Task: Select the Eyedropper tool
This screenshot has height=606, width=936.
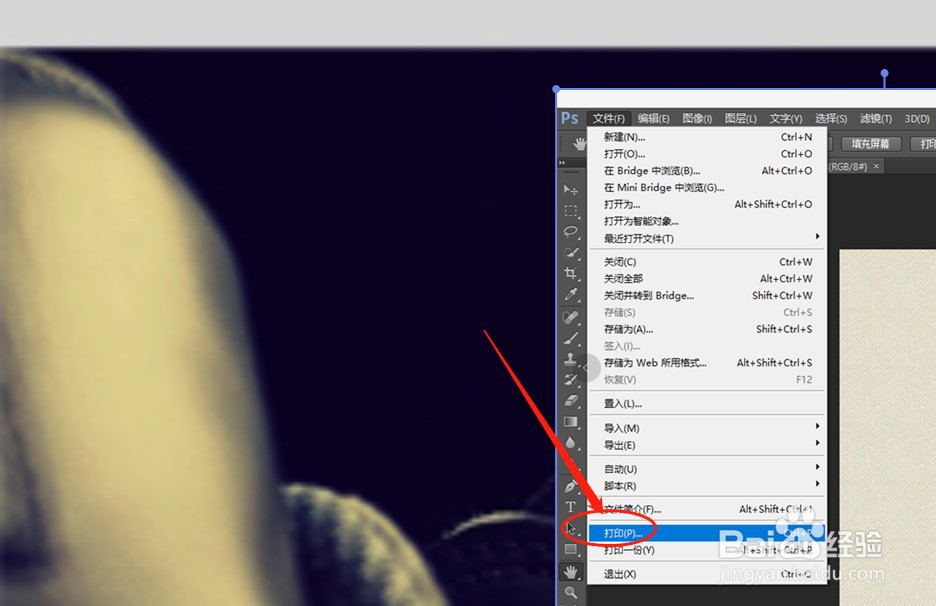Action: 571,294
